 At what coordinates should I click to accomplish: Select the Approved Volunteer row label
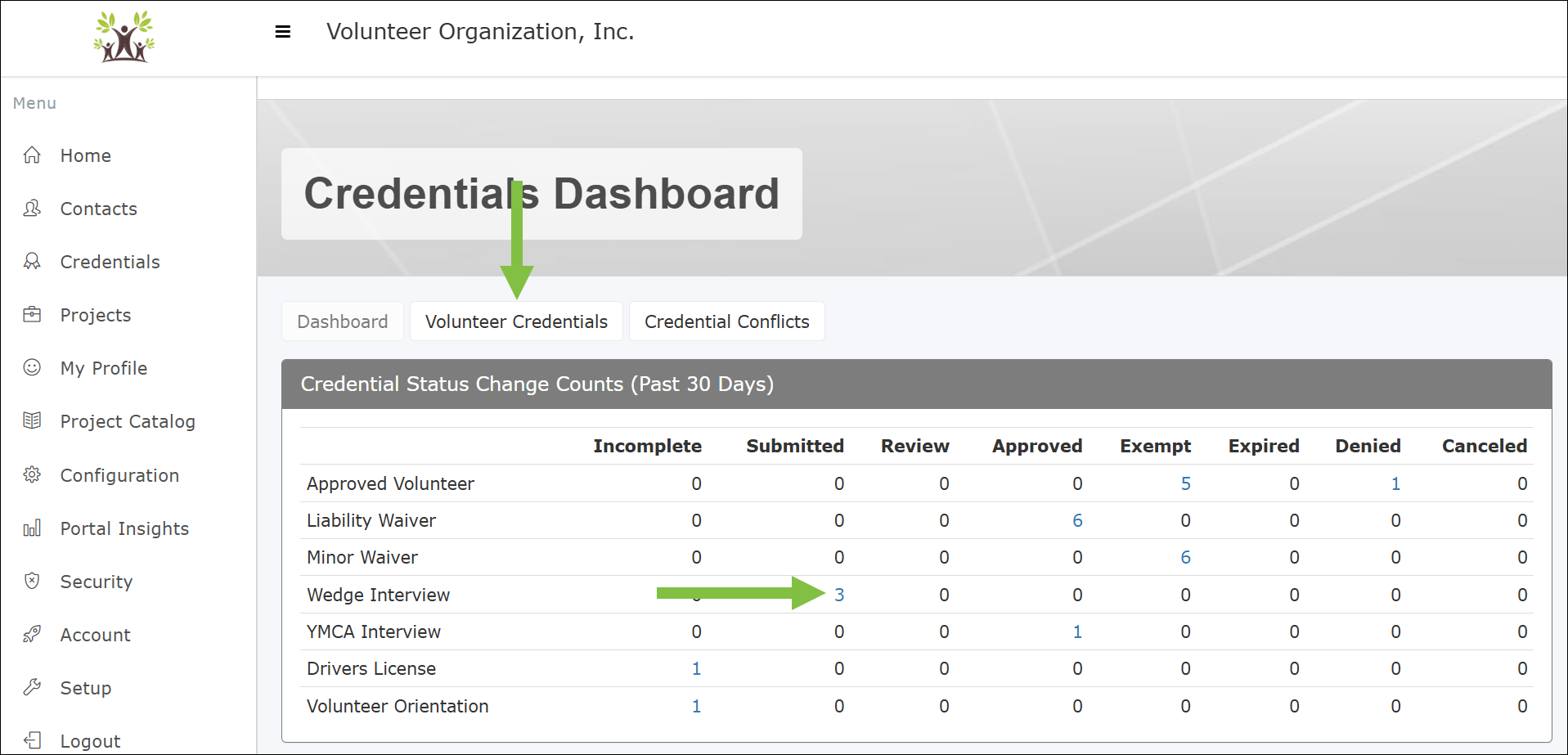390,483
